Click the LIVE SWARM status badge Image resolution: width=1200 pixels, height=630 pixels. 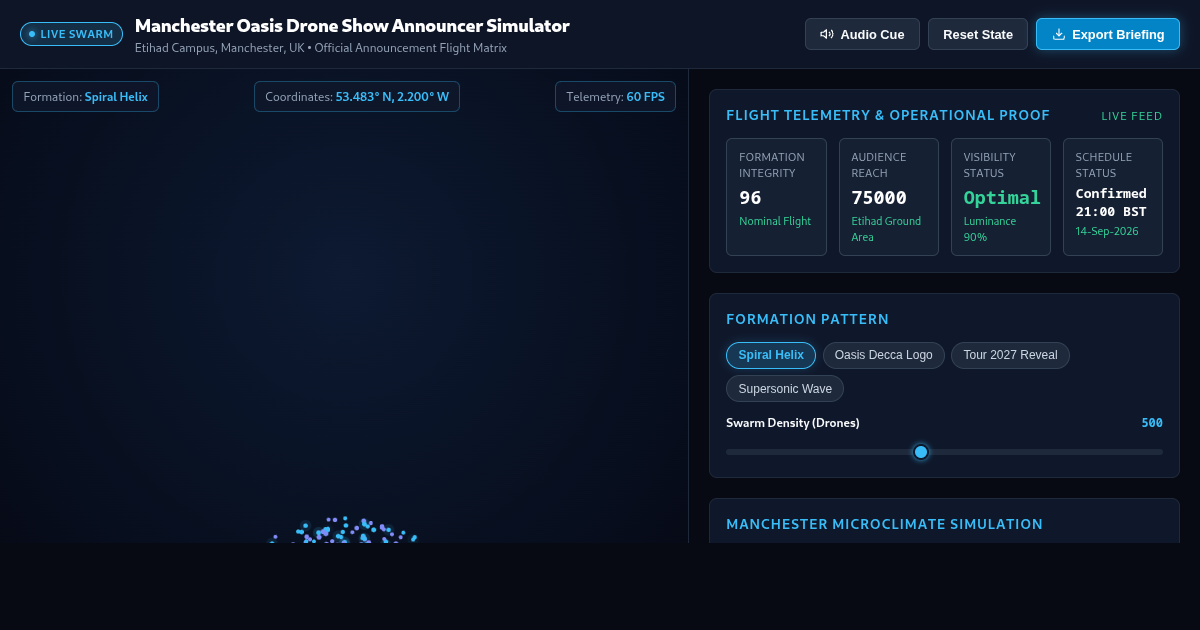click(x=71, y=34)
